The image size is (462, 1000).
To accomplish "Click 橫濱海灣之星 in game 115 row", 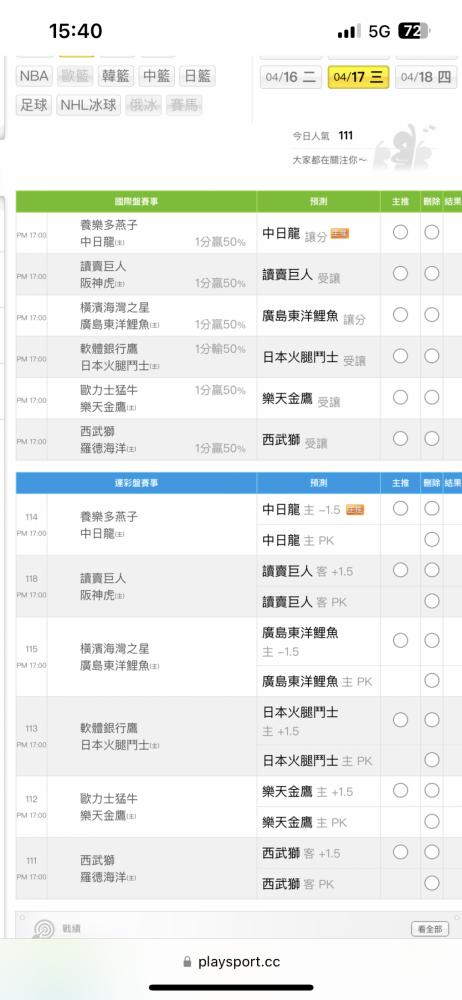I will (115, 649).
